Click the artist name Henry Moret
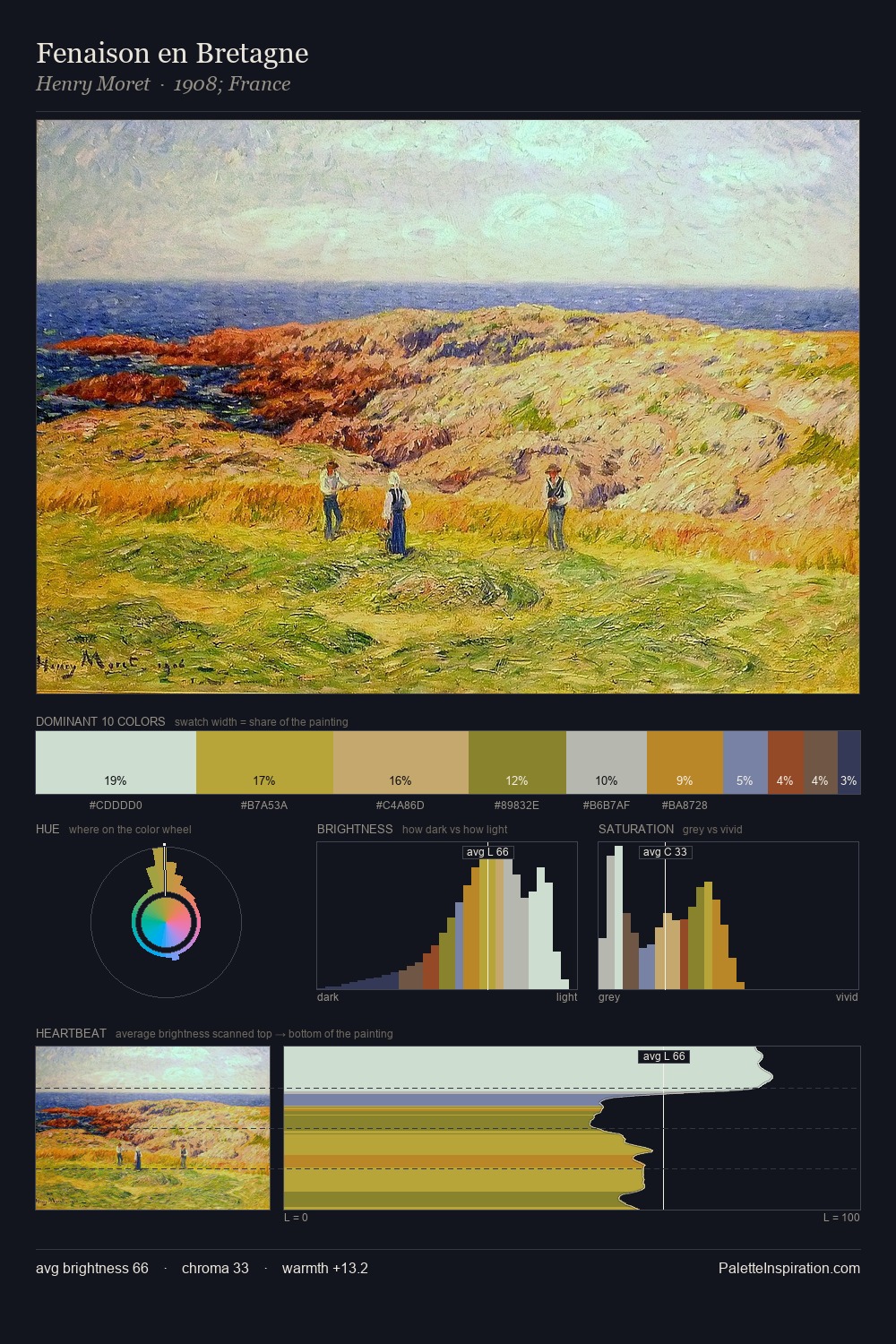 (x=93, y=84)
